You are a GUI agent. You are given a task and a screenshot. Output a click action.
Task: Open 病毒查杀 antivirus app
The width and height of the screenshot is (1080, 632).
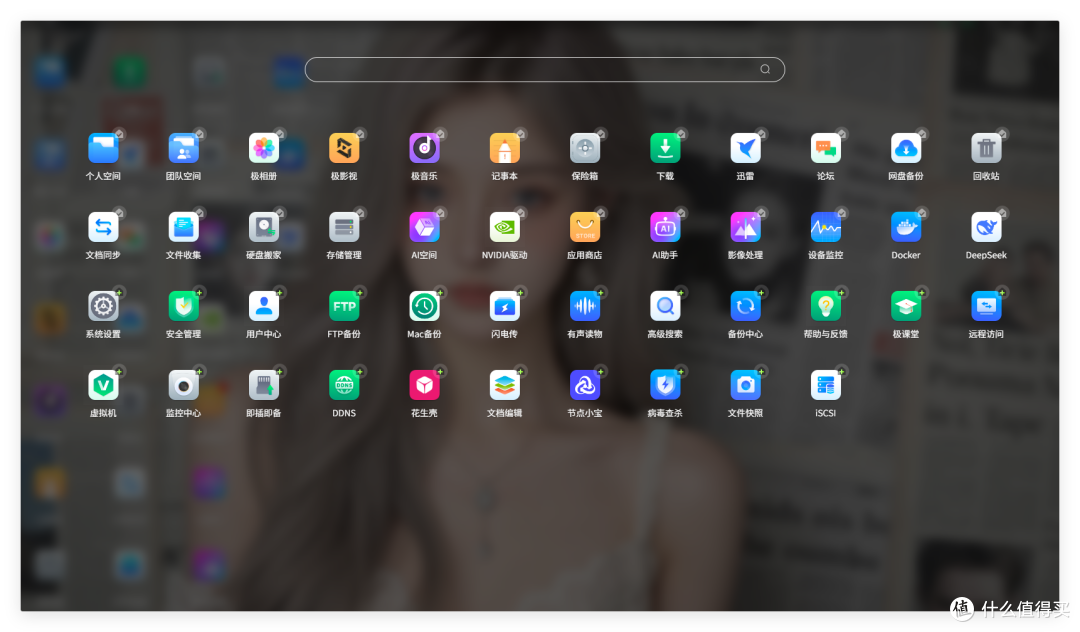(665, 386)
